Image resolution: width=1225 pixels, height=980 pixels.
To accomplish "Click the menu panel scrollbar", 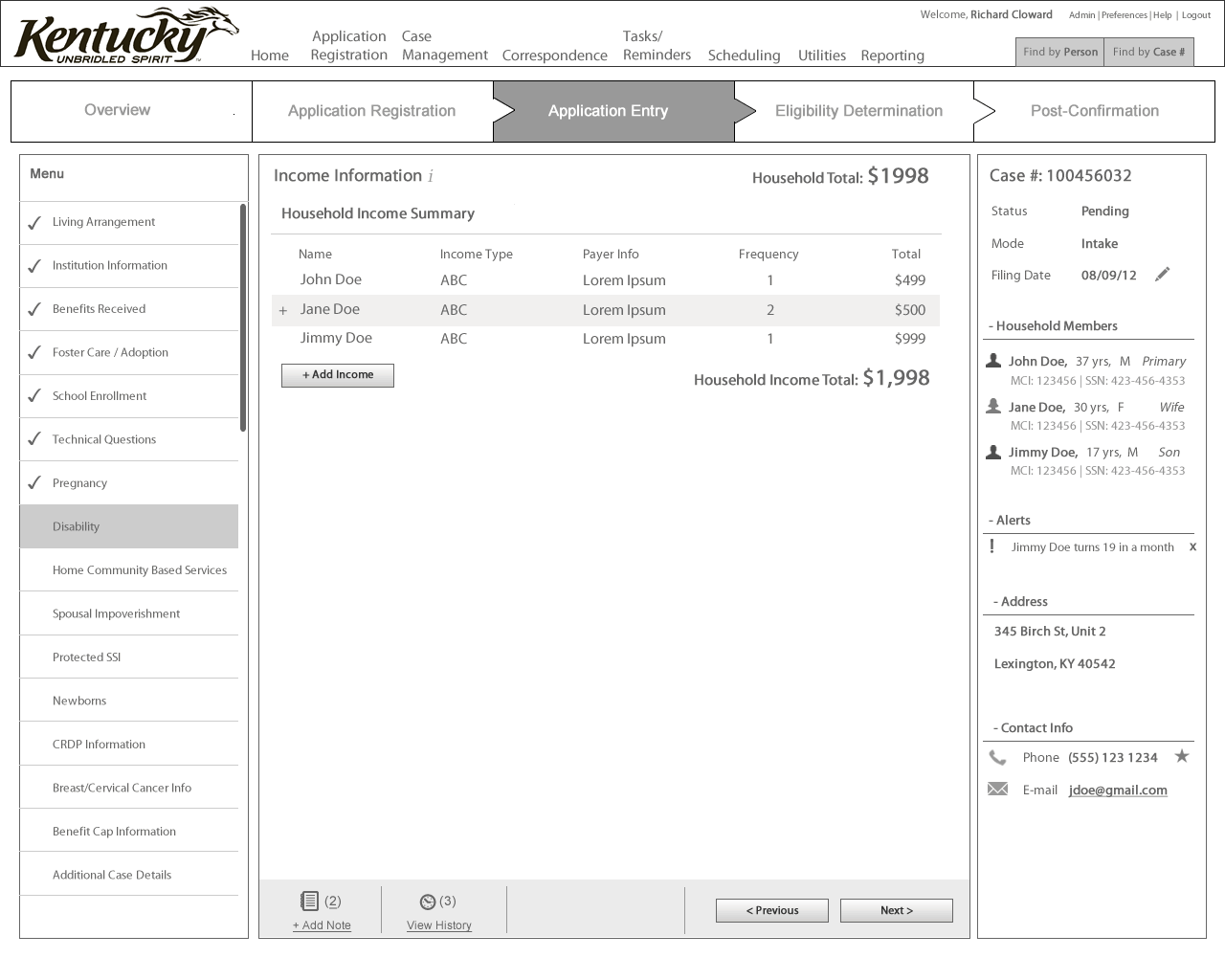I will [243, 318].
